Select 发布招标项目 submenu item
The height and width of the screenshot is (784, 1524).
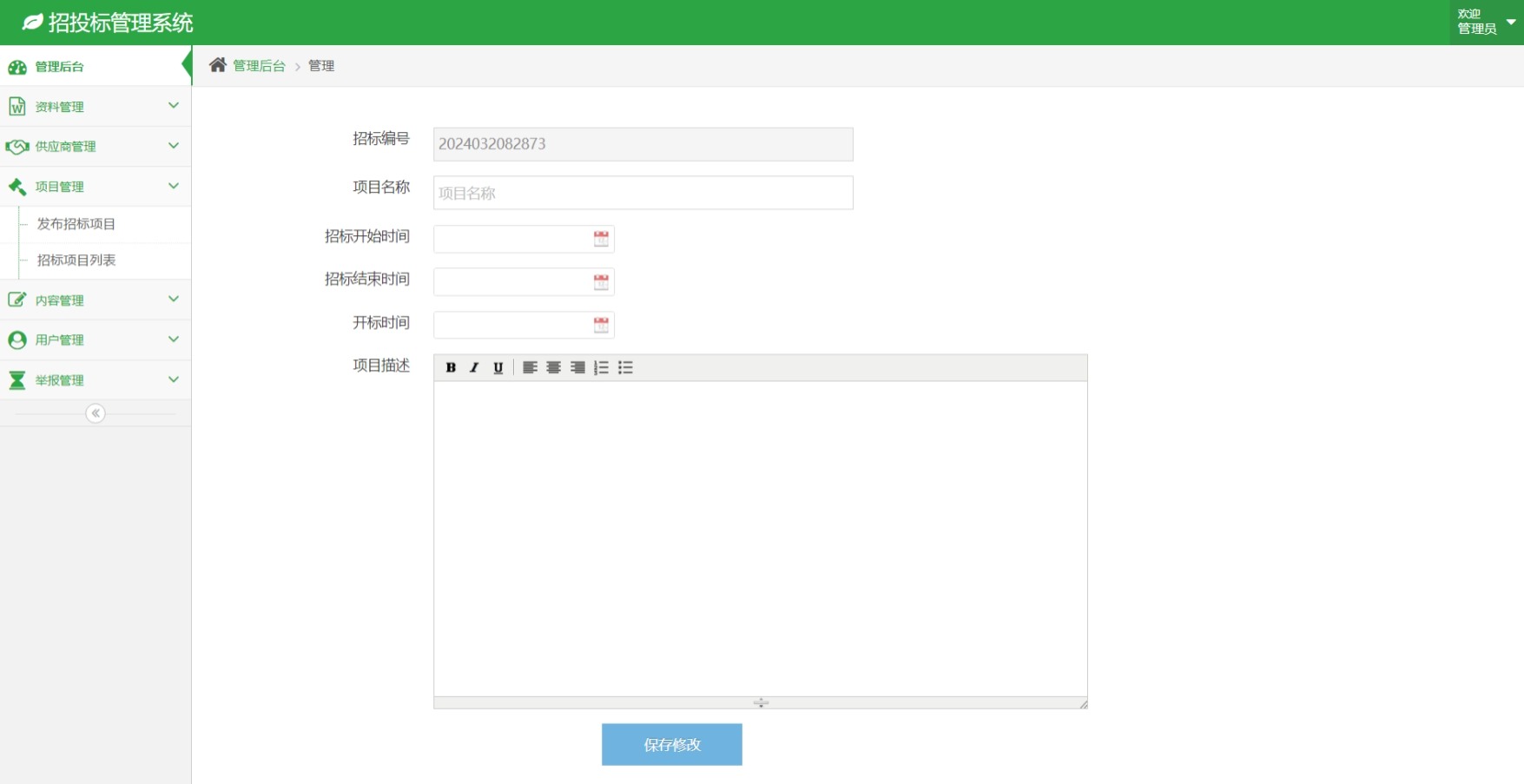[76, 224]
